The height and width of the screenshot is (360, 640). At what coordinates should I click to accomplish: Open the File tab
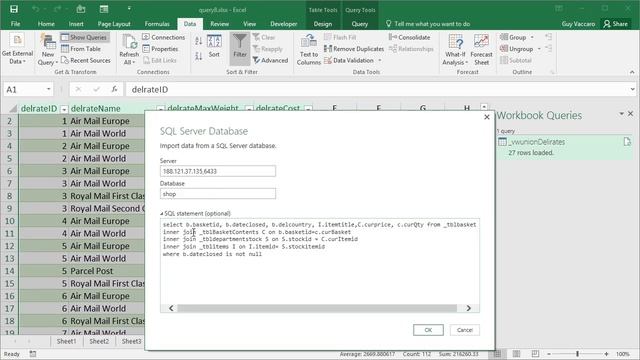16,24
